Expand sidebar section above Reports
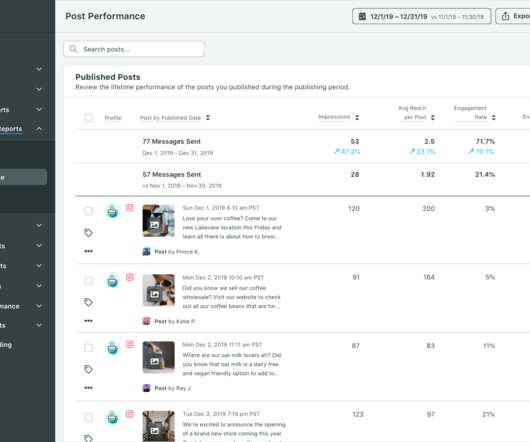 click(x=39, y=109)
